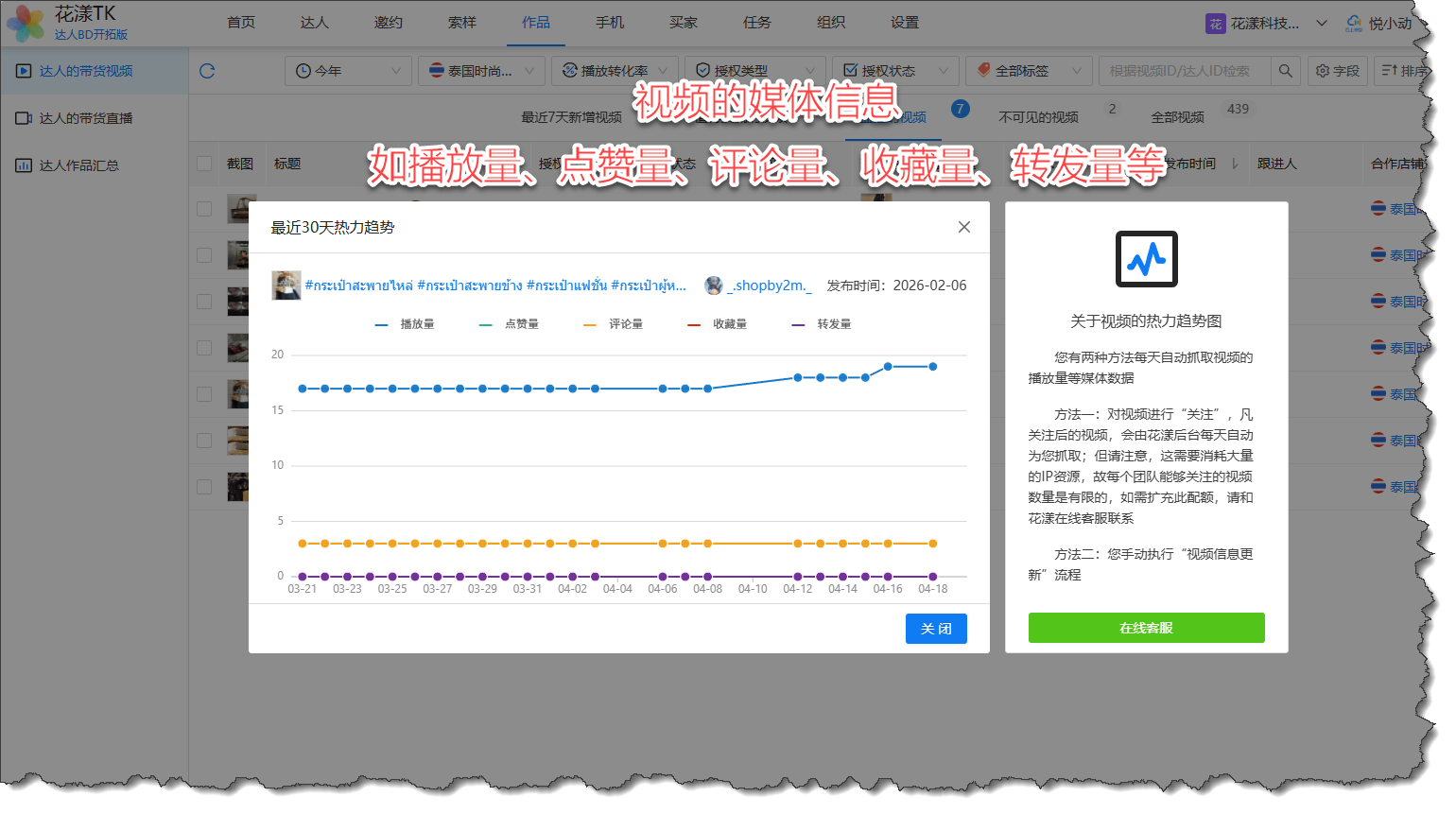Image resolution: width=1456 pixels, height=814 pixels.
Task: Click the refresh icon in the toolbar
Action: 207,71
